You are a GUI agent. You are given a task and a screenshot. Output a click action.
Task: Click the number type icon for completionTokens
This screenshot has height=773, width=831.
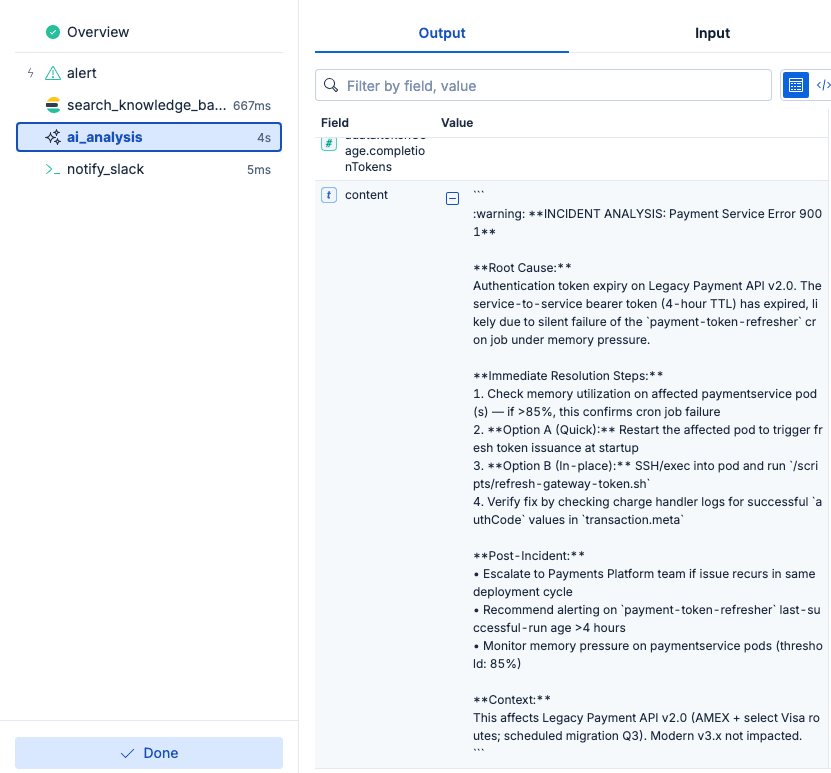click(x=328, y=144)
